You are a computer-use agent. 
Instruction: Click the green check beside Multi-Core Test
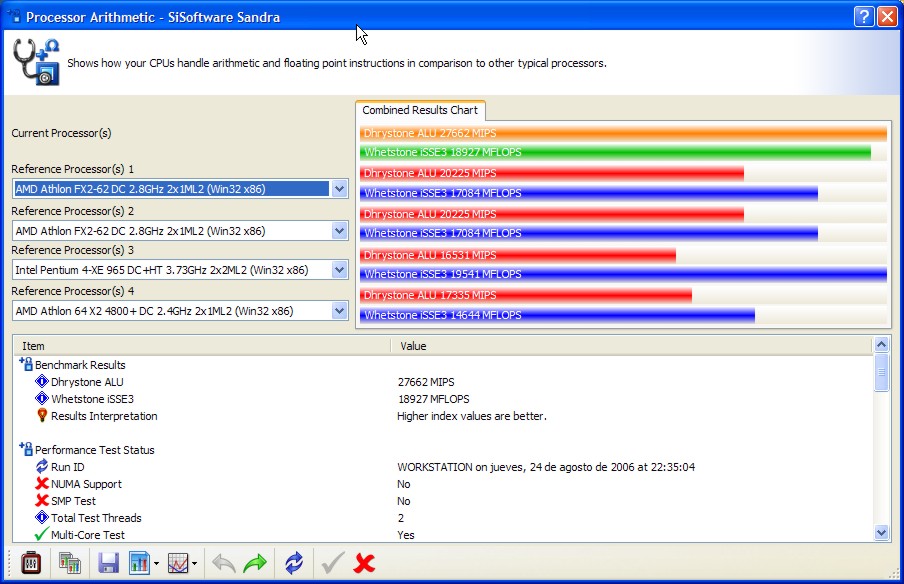pyautogui.click(x=42, y=534)
